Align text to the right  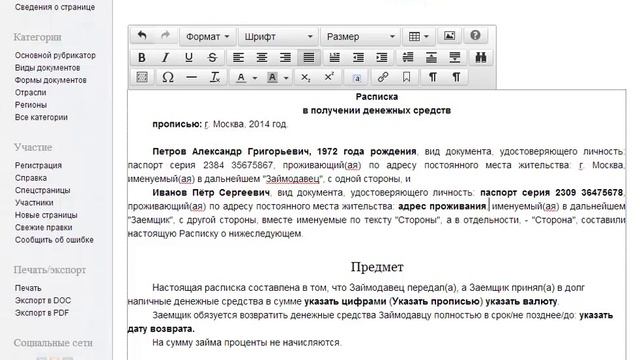coord(285,58)
